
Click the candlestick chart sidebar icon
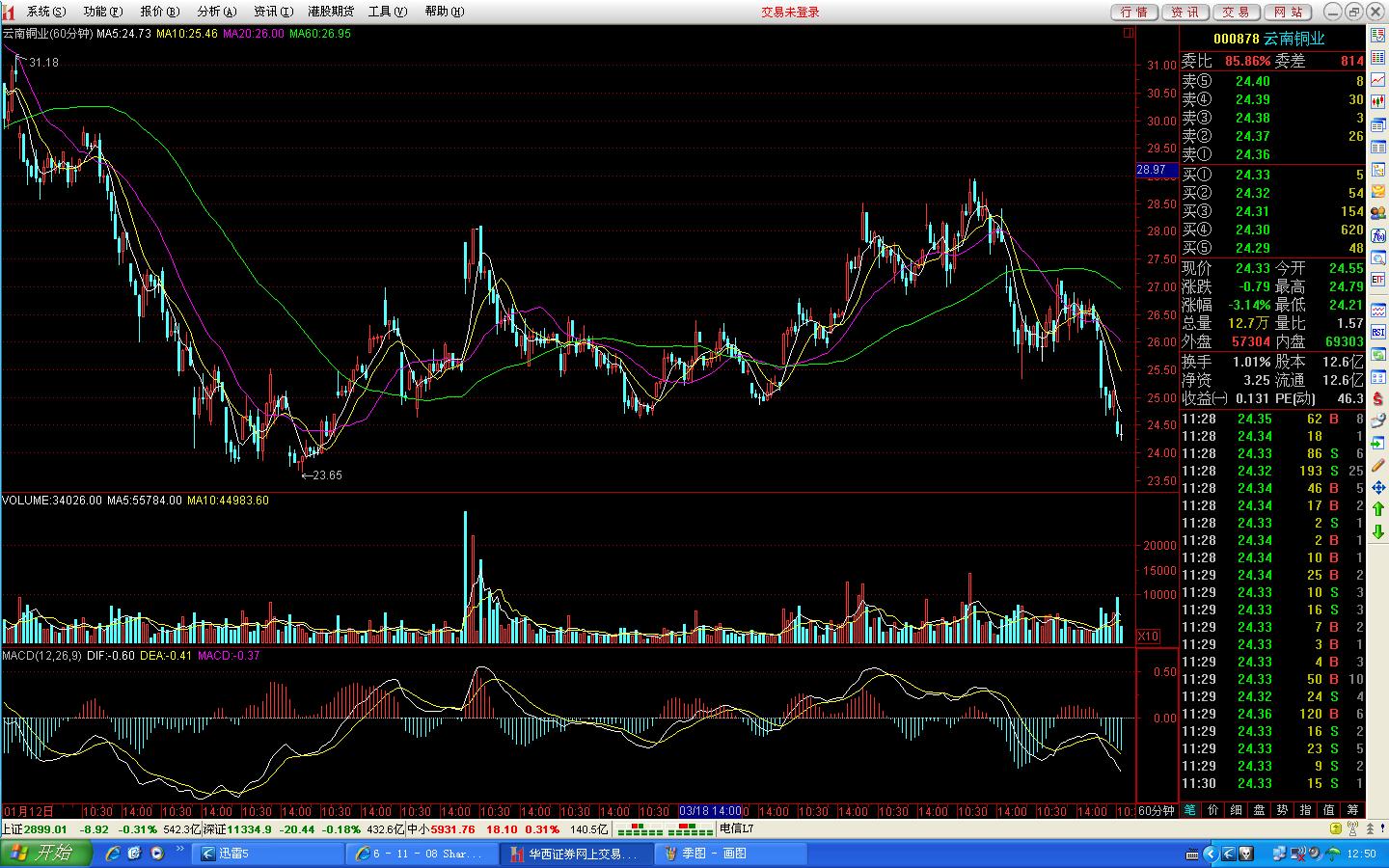pyautogui.click(x=1377, y=101)
